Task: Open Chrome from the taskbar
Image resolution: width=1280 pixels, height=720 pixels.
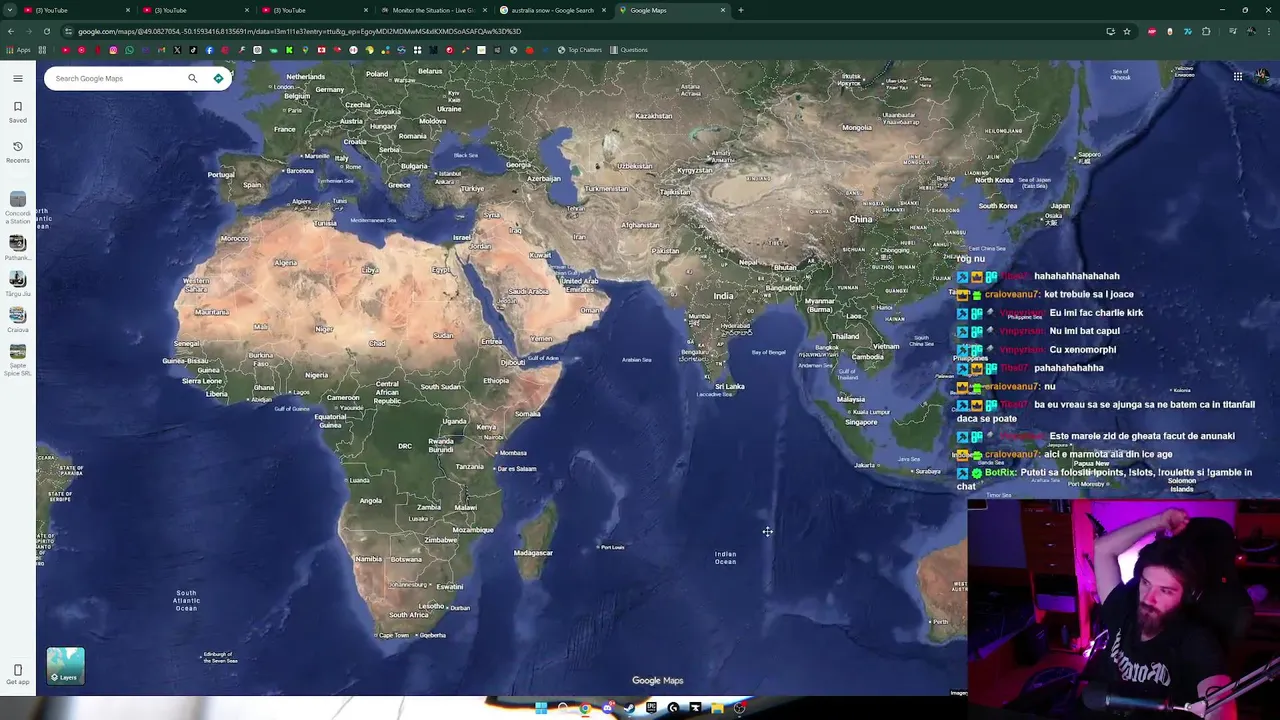Action: pyautogui.click(x=585, y=708)
